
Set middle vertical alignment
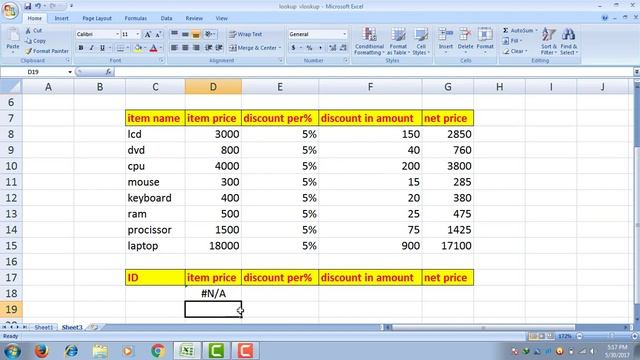[x=185, y=34]
